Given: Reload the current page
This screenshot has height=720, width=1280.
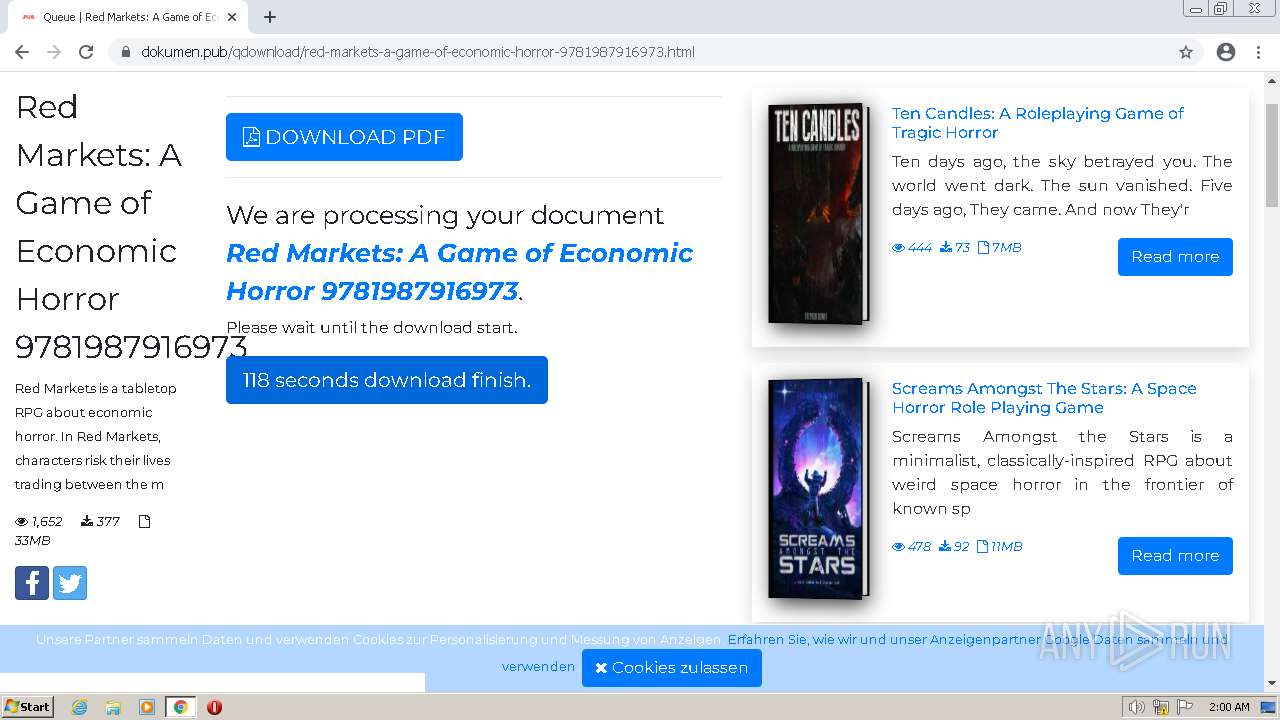Looking at the screenshot, I should point(86,52).
